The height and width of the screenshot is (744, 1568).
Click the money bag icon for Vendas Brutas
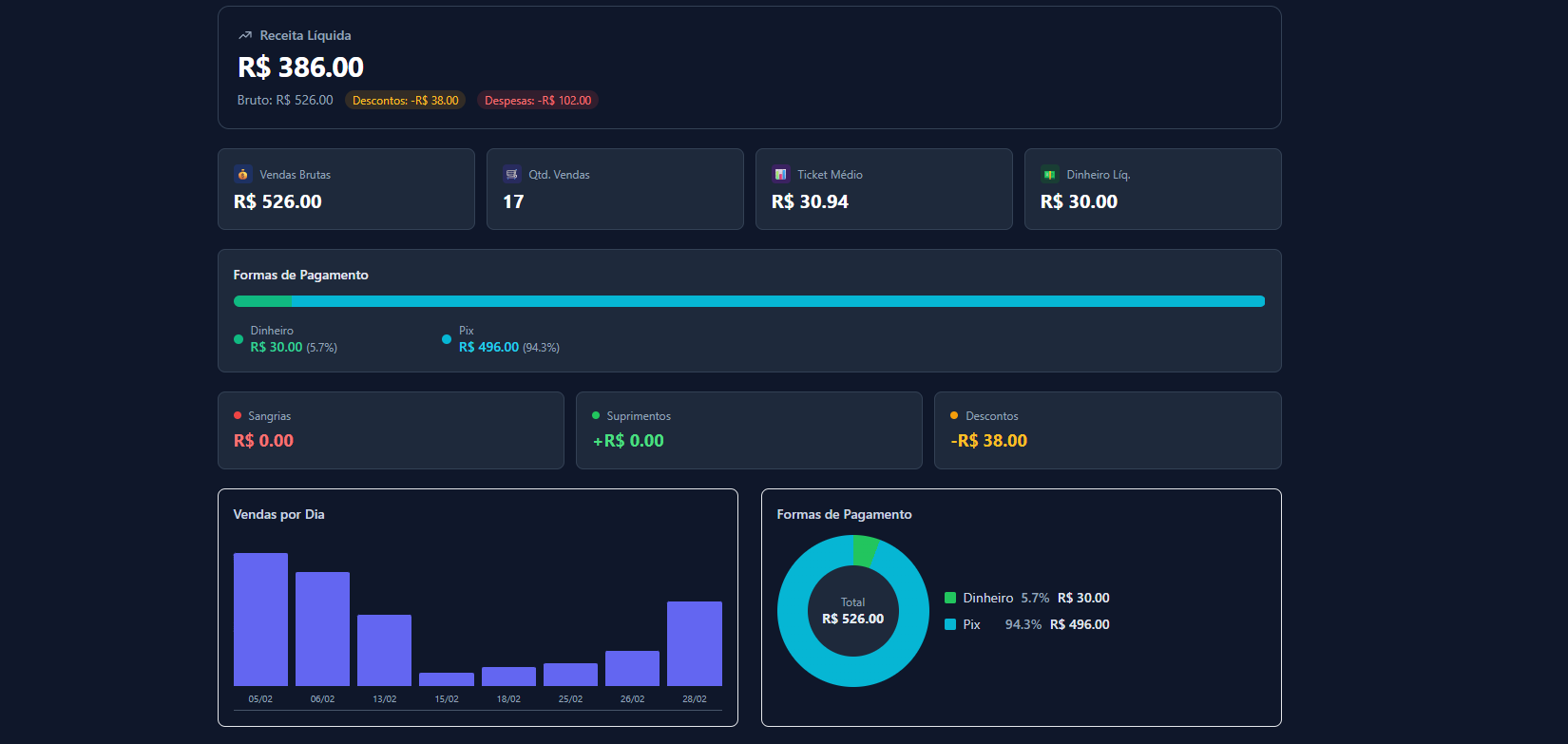242,174
